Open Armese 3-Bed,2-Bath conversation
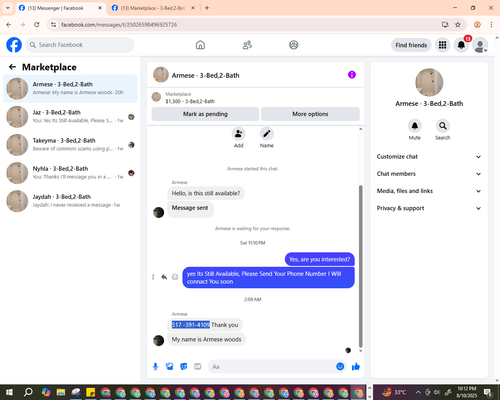Screen dimensions: 500x400 point(70,88)
